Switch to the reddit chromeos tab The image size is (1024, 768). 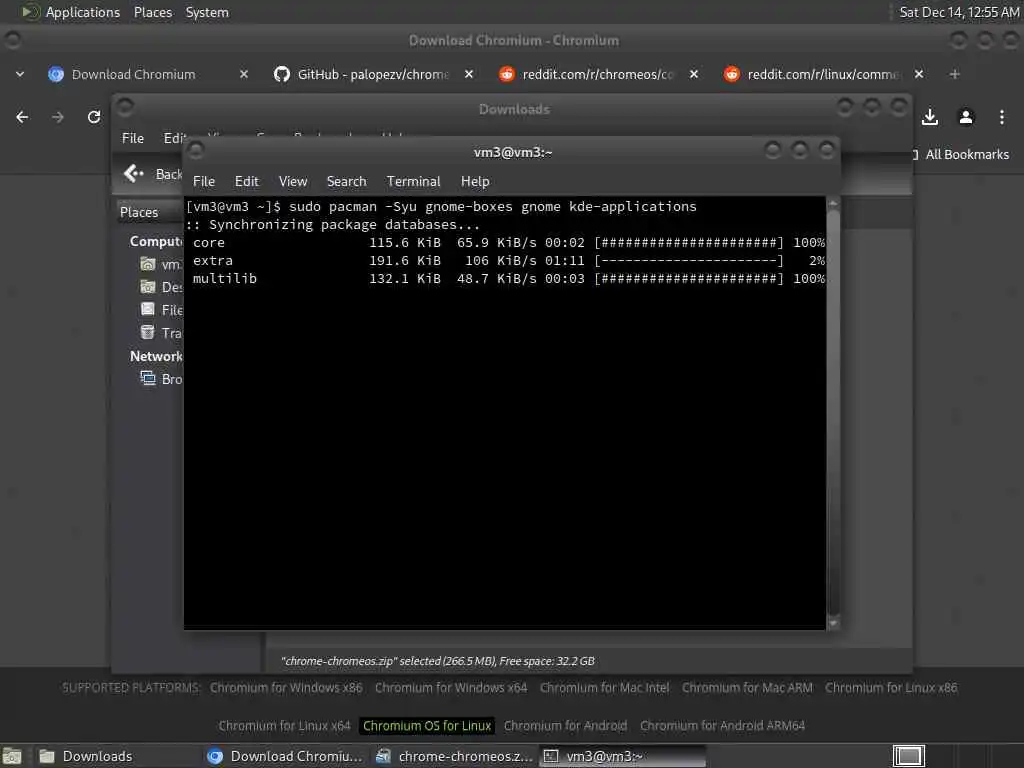click(x=598, y=74)
